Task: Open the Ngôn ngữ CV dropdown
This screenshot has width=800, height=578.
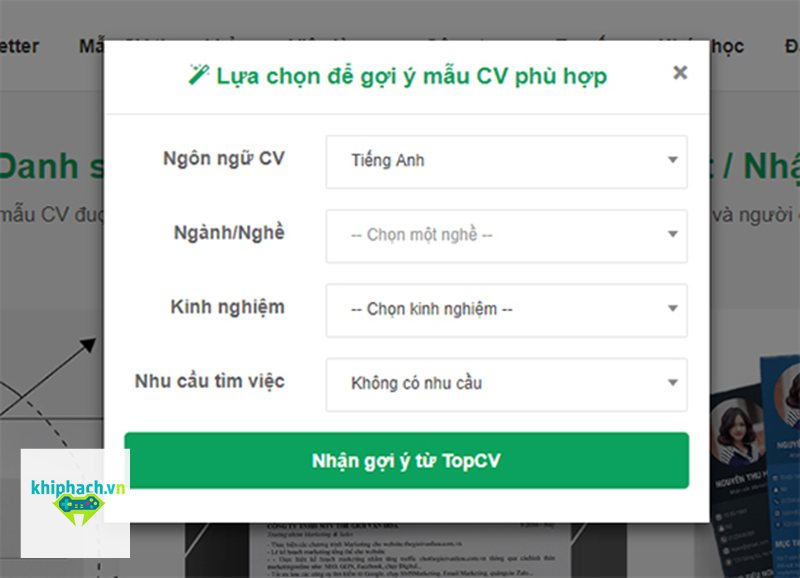Action: [x=507, y=162]
